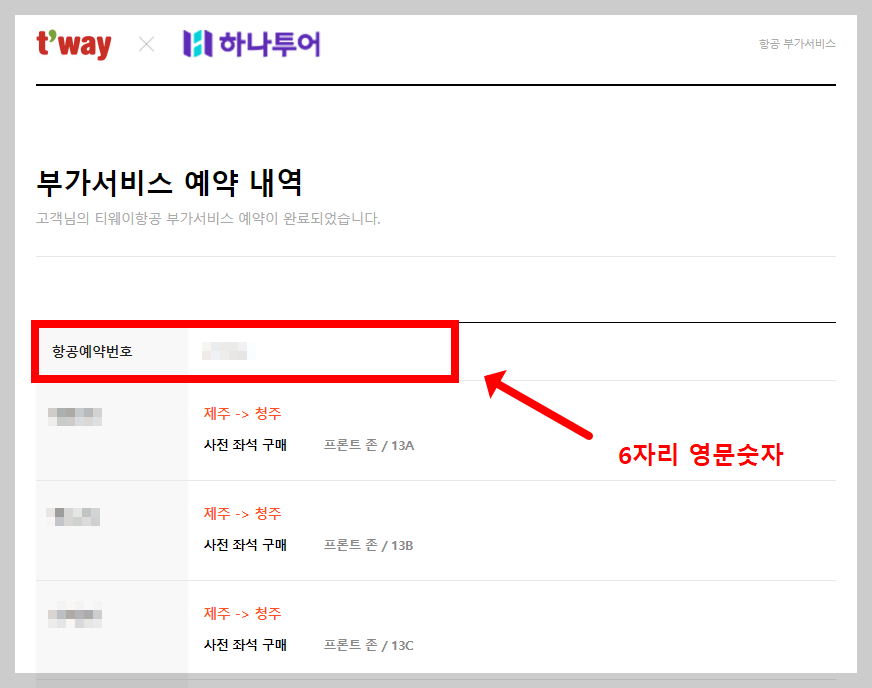872x688 pixels.
Task: Click the 제주 -> 청주 route for seat 13A
Action: (x=242, y=414)
